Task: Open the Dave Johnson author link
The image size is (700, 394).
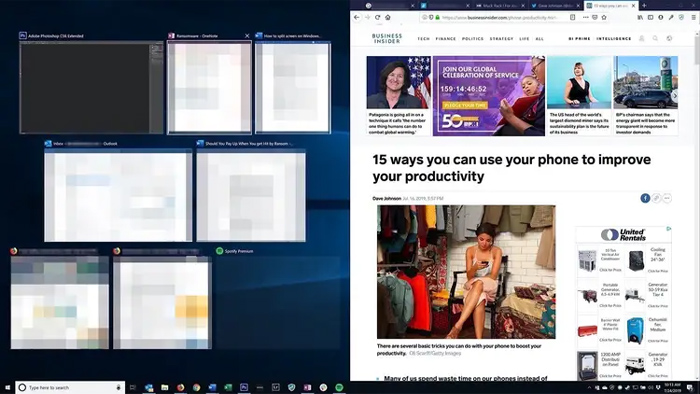Action: click(387, 199)
